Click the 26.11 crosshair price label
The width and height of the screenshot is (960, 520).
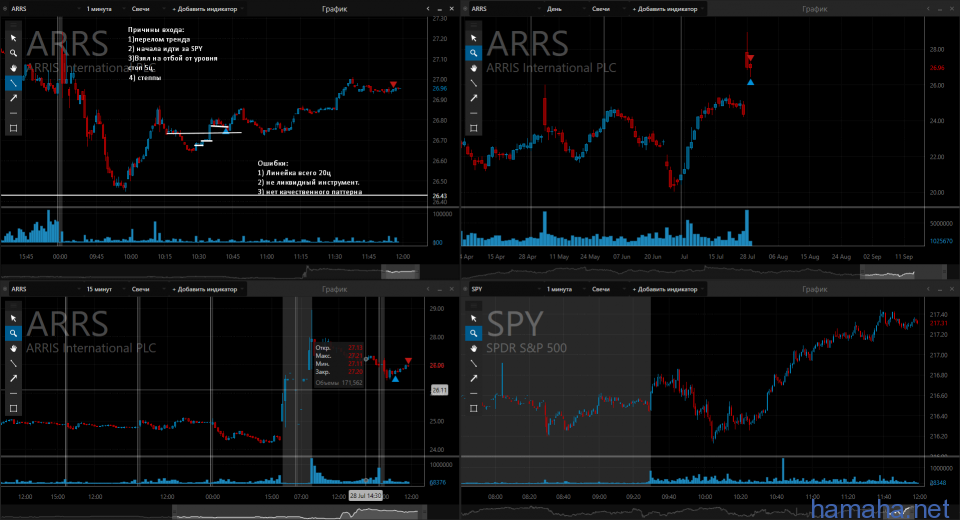440,390
